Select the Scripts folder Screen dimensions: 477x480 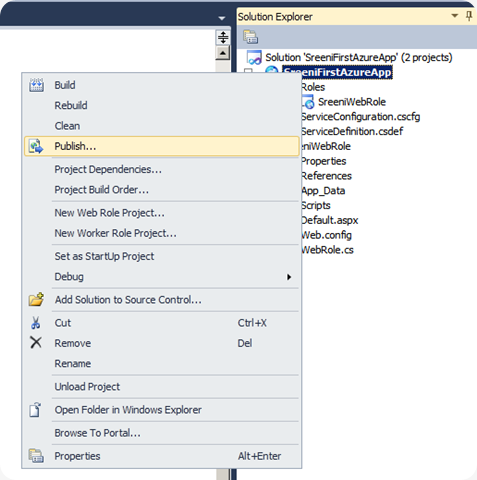click(316, 205)
